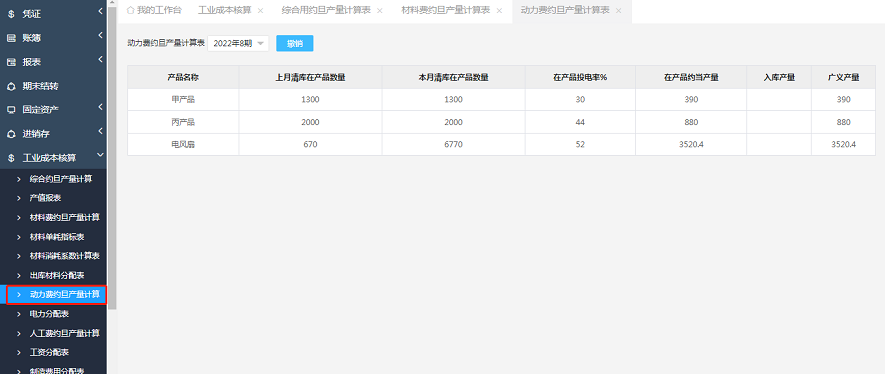Select the active 动力费约旦产量计算表 tab

click(565, 11)
